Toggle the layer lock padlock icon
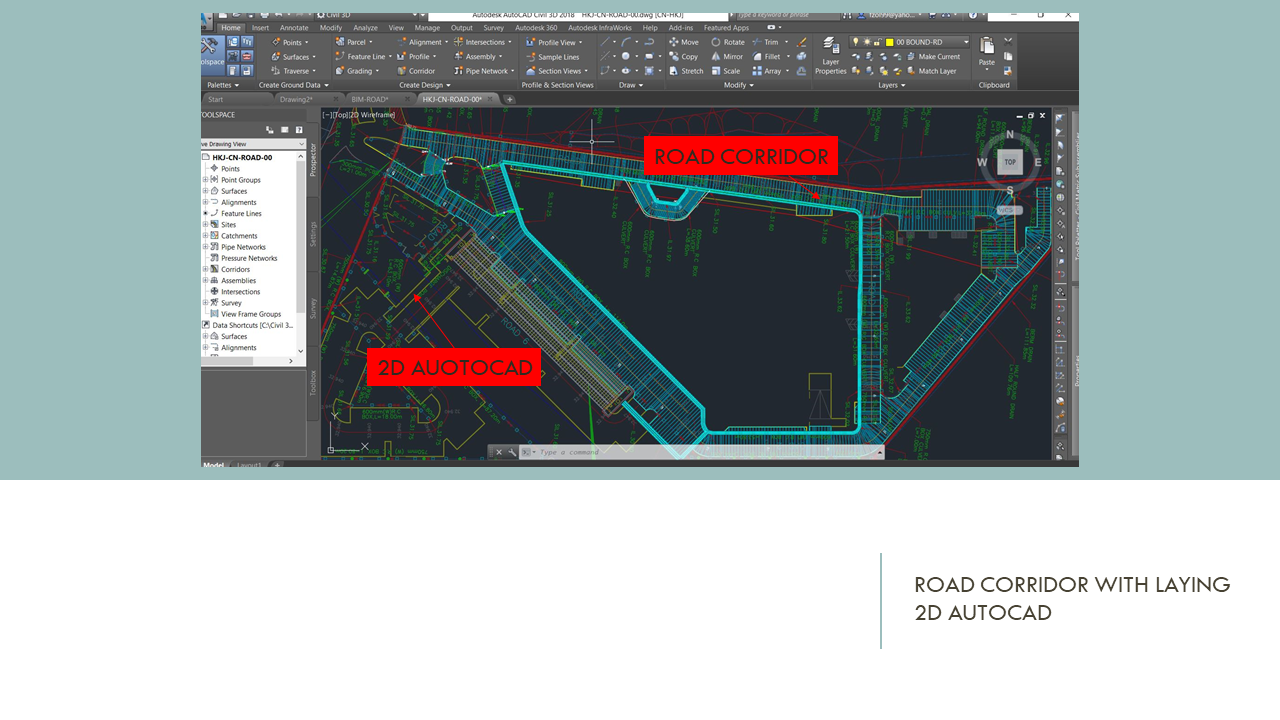 (878, 42)
